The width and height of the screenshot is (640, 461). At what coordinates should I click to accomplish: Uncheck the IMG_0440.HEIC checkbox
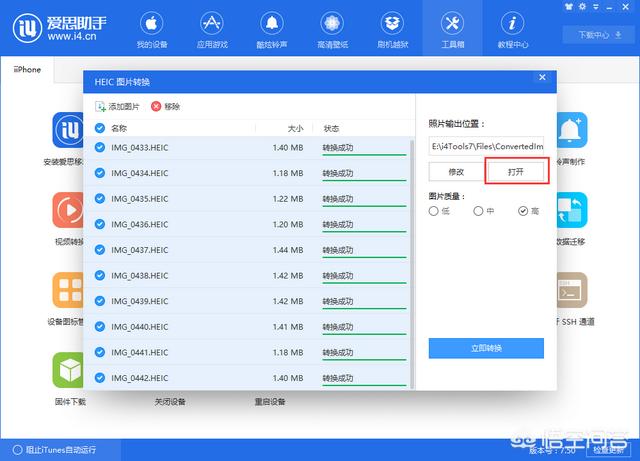point(99,327)
